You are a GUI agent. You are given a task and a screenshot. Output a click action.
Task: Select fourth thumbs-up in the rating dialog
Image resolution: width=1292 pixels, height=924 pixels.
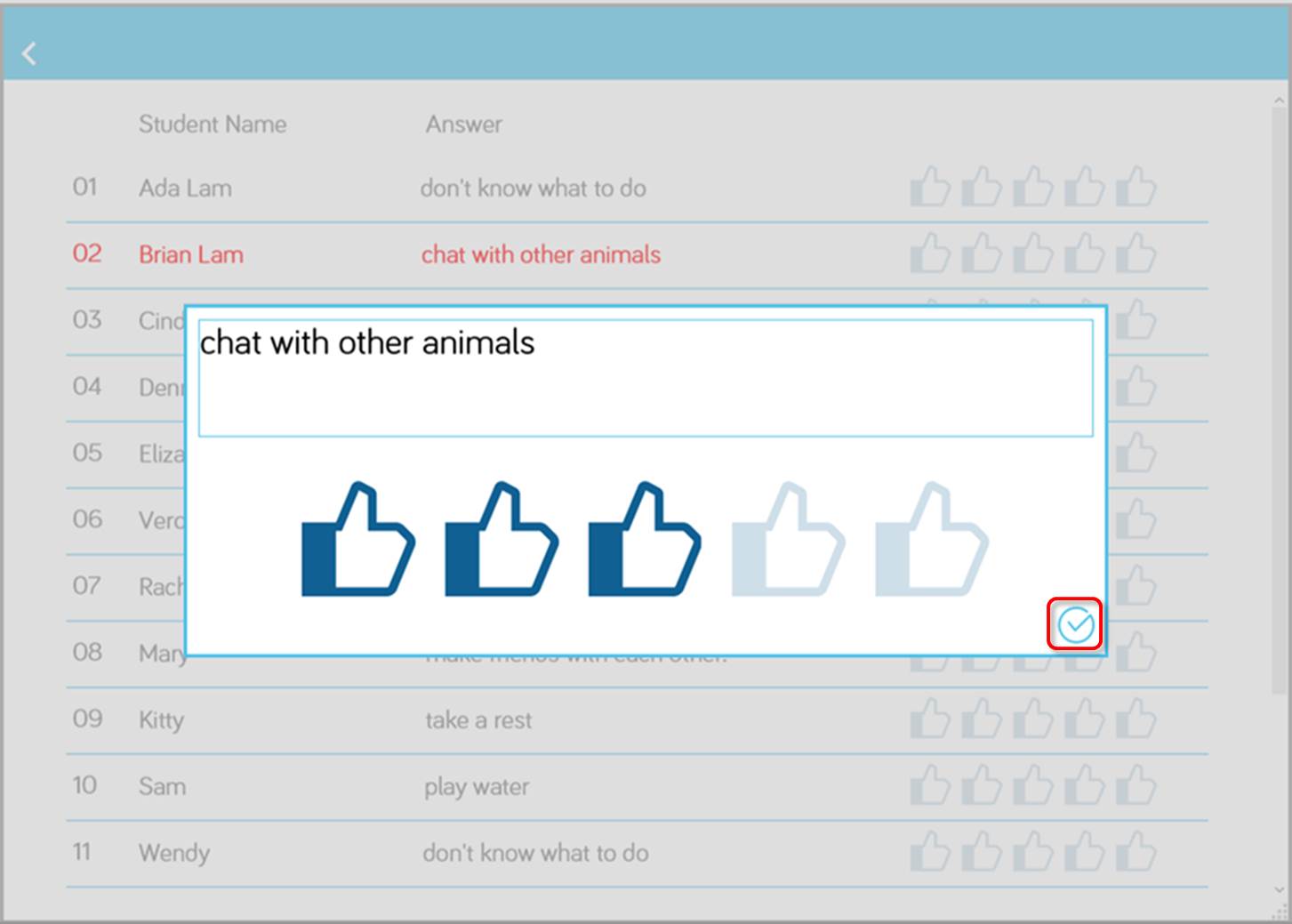[788, 539]
